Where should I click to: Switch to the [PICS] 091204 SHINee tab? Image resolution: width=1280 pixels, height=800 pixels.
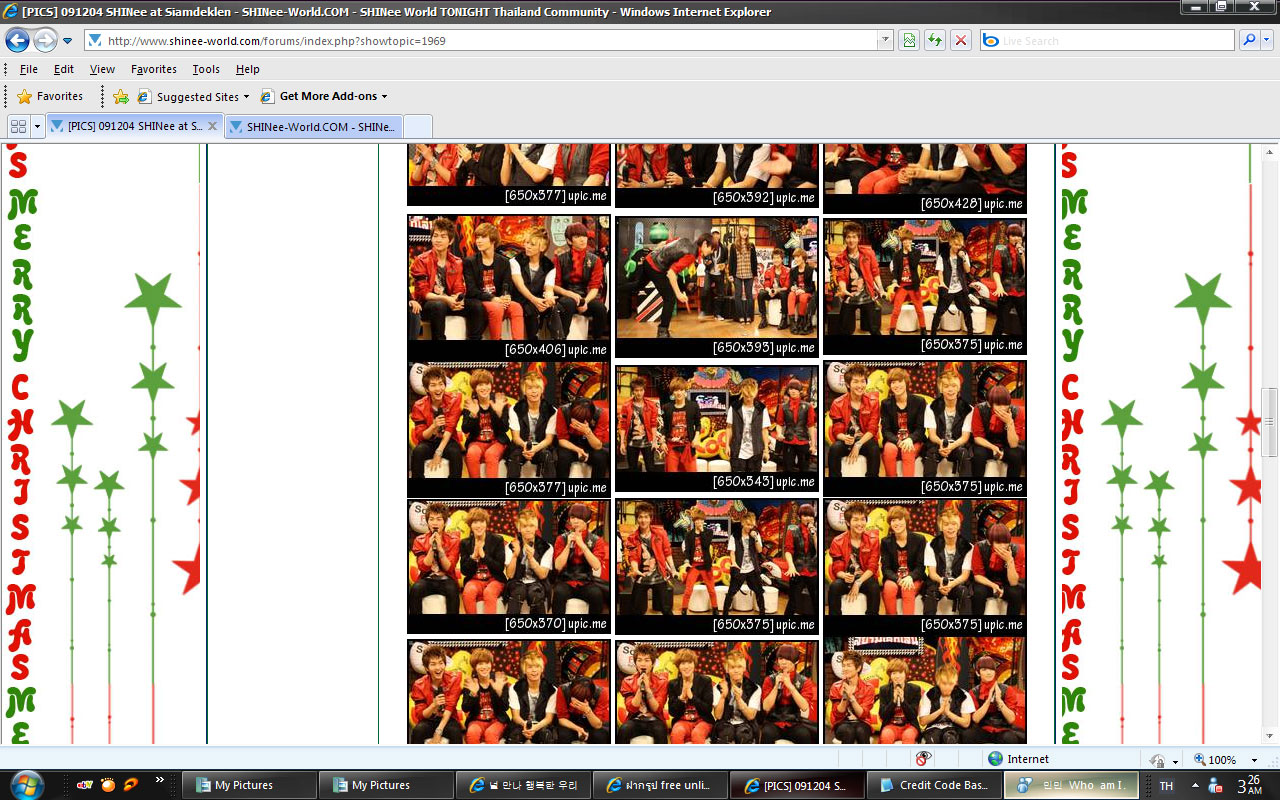click(134, 127)
